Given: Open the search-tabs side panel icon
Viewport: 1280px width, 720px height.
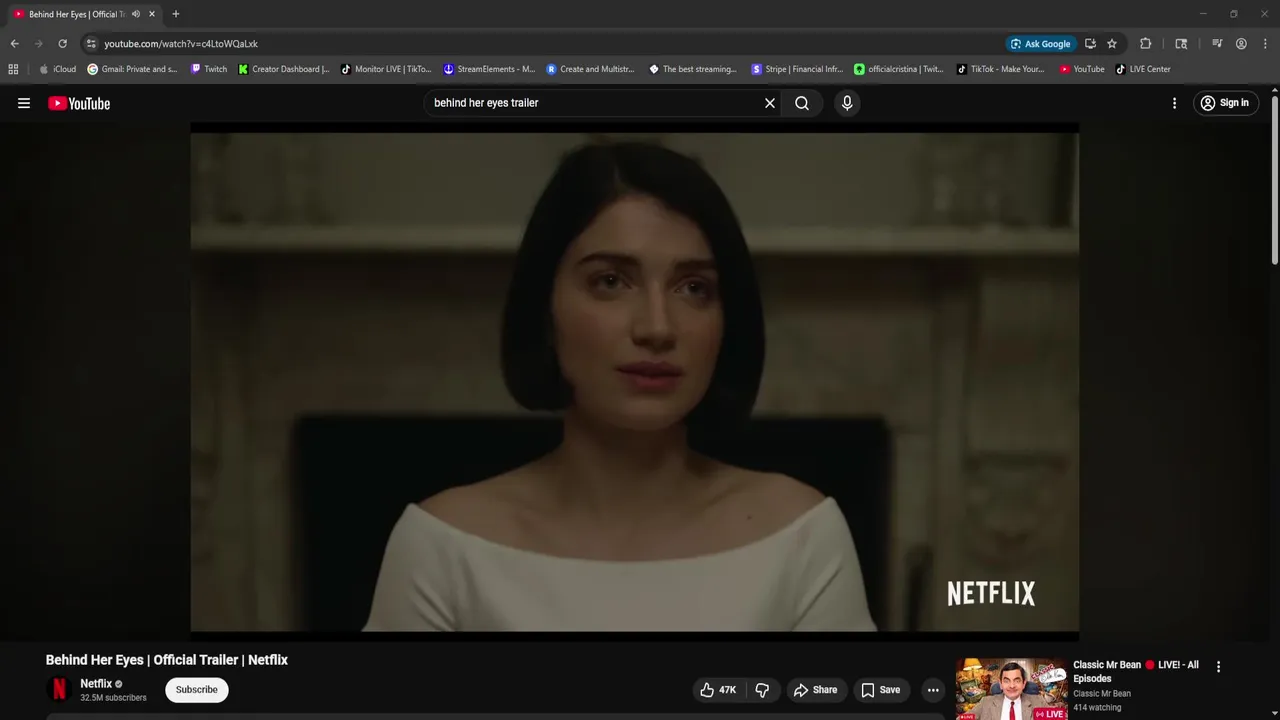Looking at the screenshot, I should pyautogui.click(x=1181, y=44).
